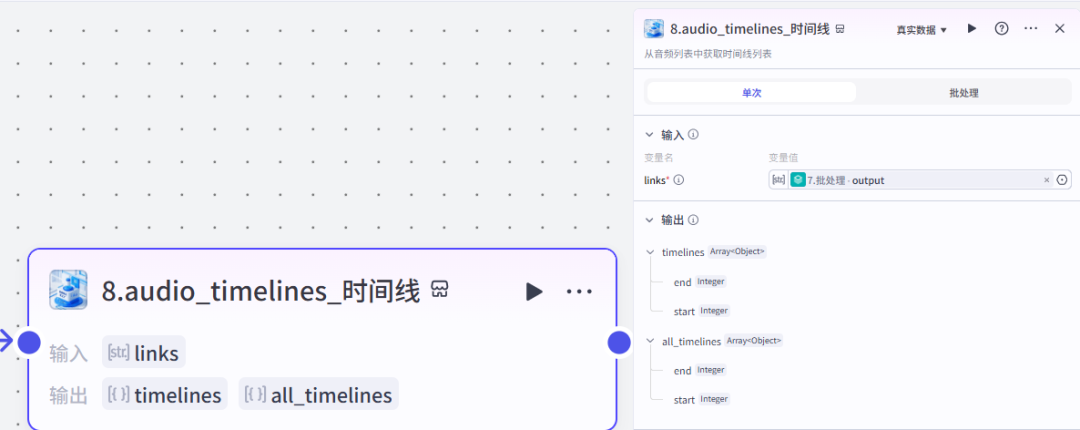1080x430 pixels.
Task: Click the description 从音频列表中获取时间线列表
Action: point(707,54)
